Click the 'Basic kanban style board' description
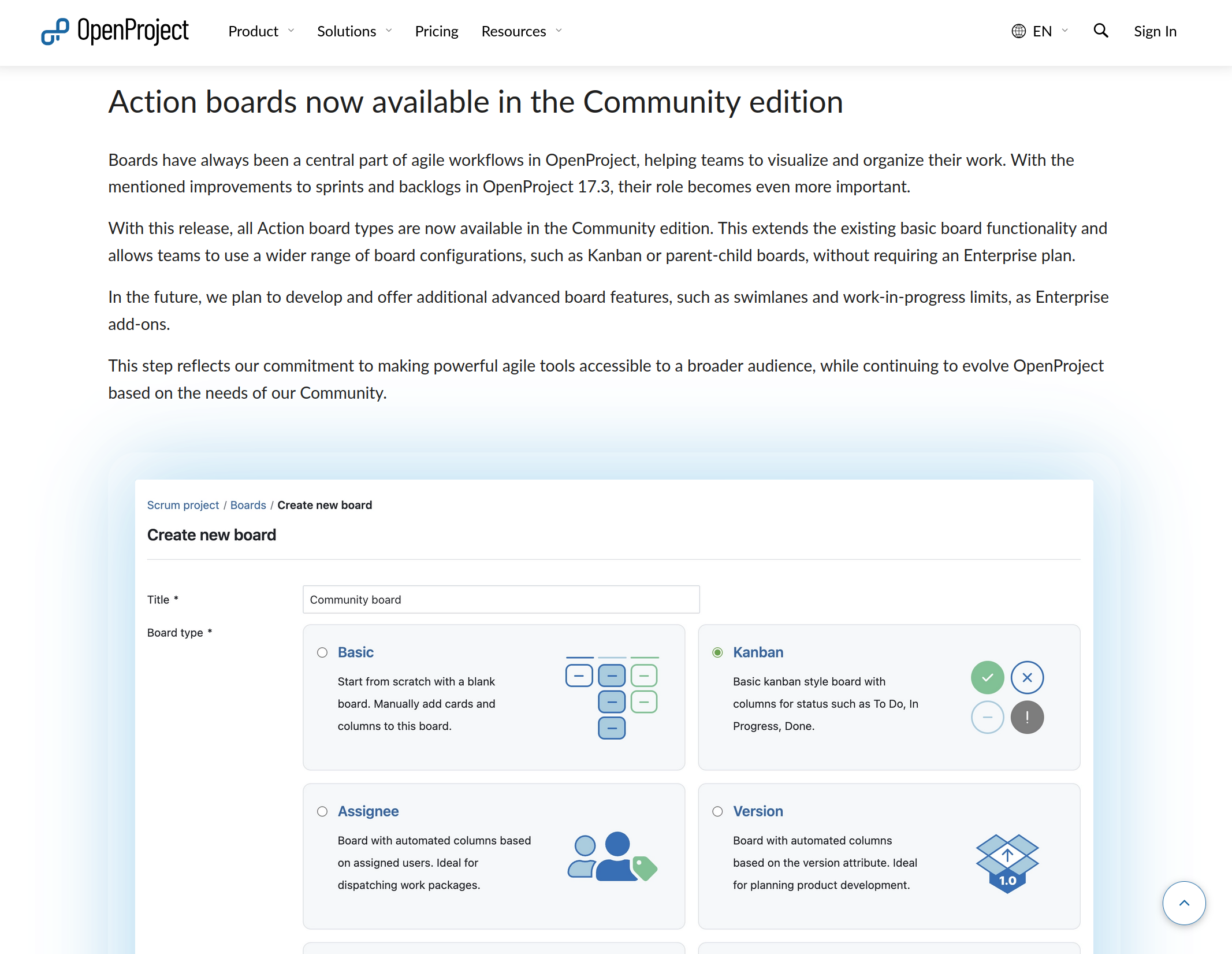 (826, 704)
